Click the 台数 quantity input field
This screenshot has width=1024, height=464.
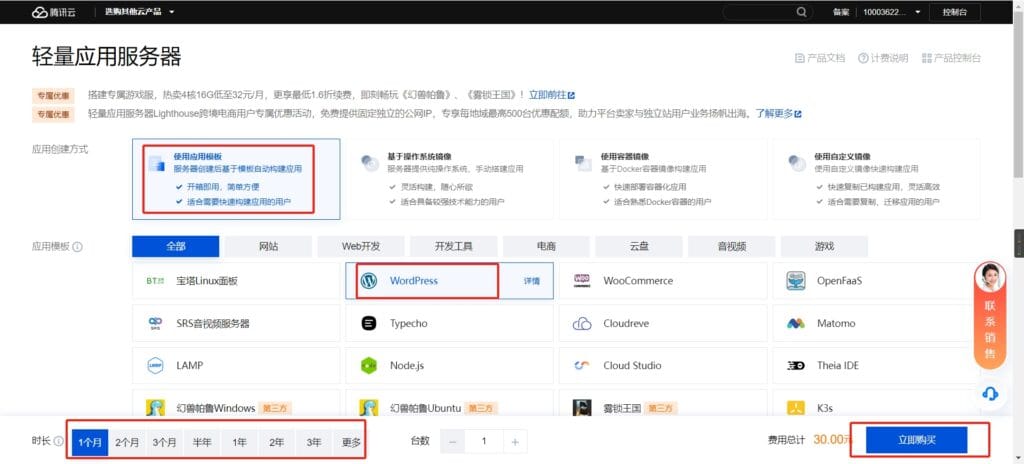484,442
